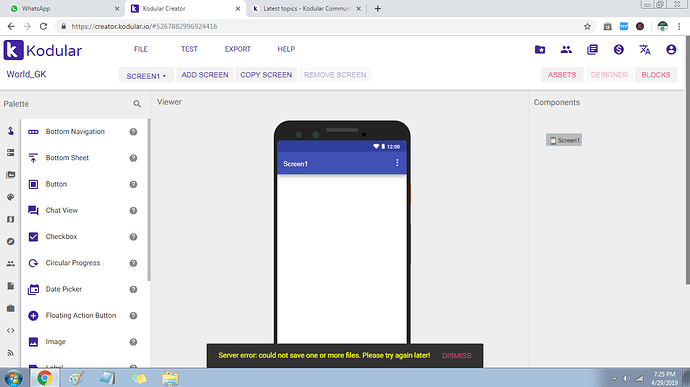Open the account profile icon
690x387 pixels.
(671, 50)
